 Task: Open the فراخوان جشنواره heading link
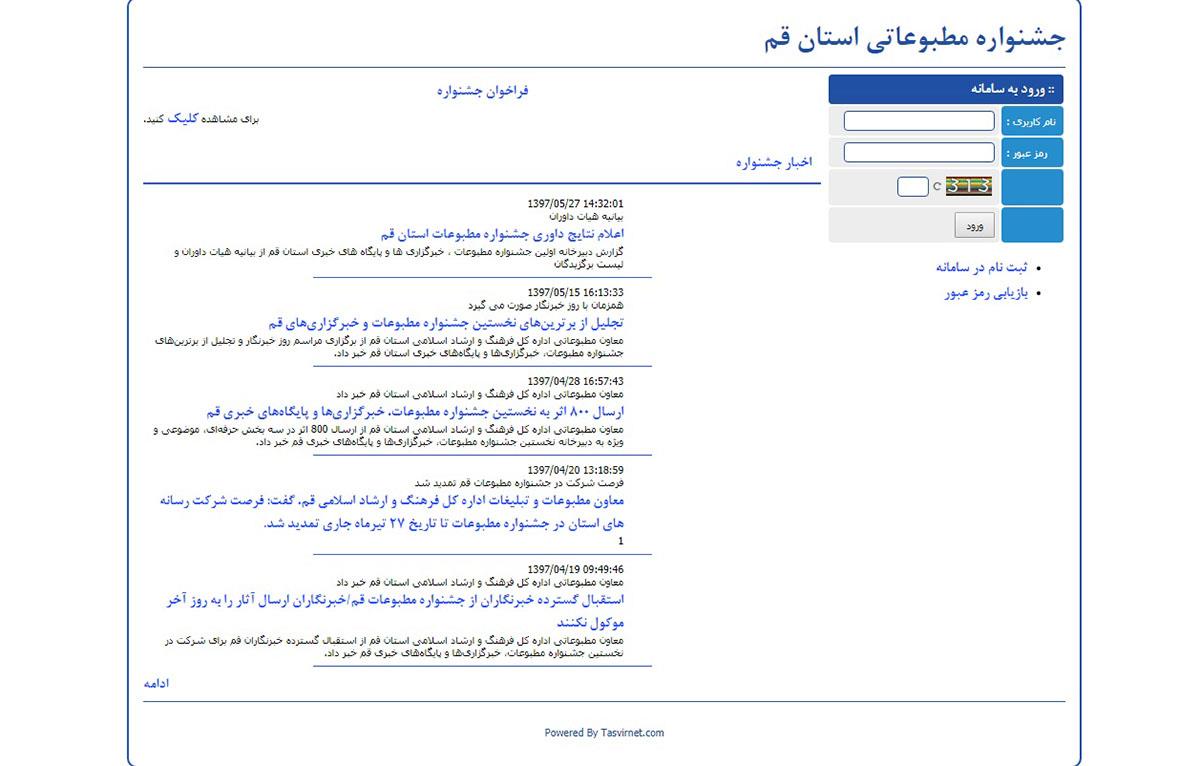point(483,91)
